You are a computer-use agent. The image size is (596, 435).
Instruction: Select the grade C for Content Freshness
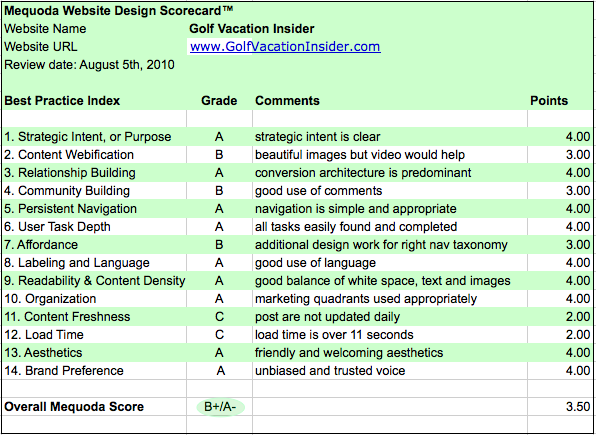click(219, 317)
